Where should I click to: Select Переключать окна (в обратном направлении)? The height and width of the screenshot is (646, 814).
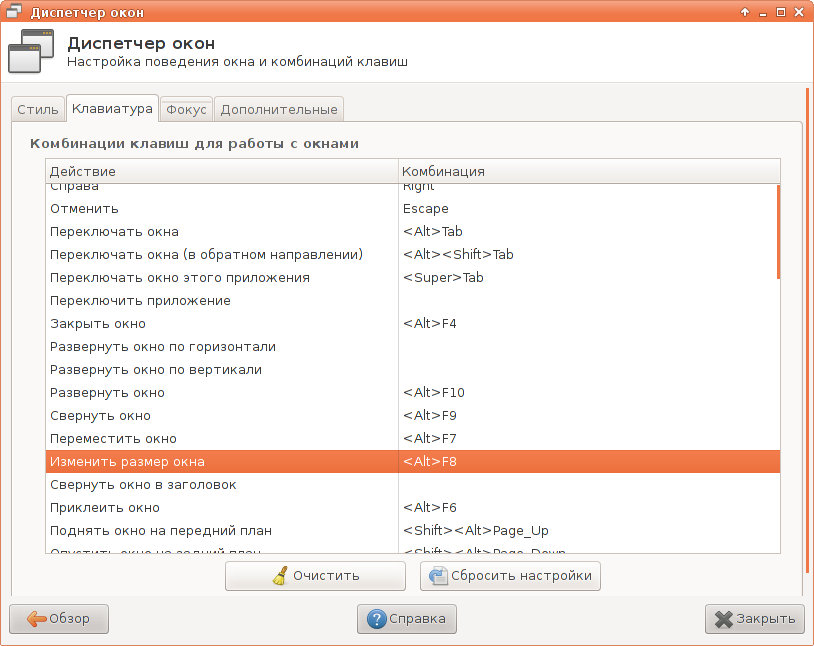pos(413,254)
